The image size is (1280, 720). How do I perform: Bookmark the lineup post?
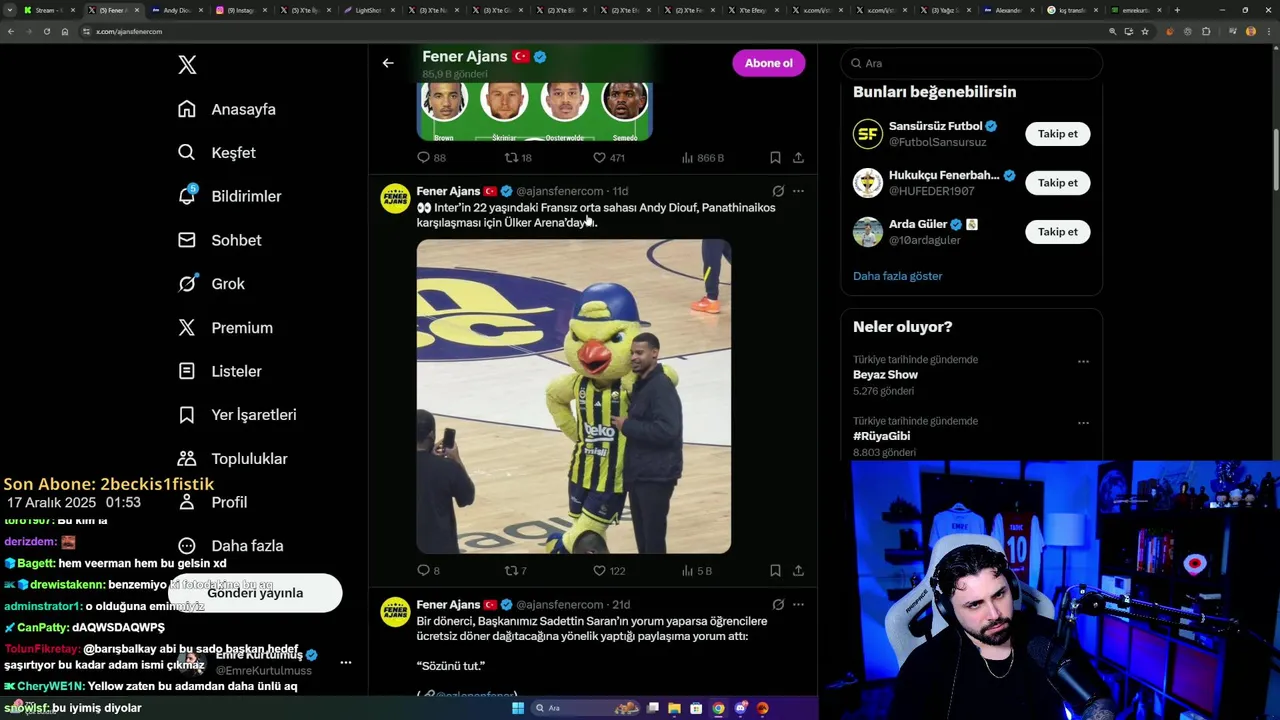click(775, 158)
